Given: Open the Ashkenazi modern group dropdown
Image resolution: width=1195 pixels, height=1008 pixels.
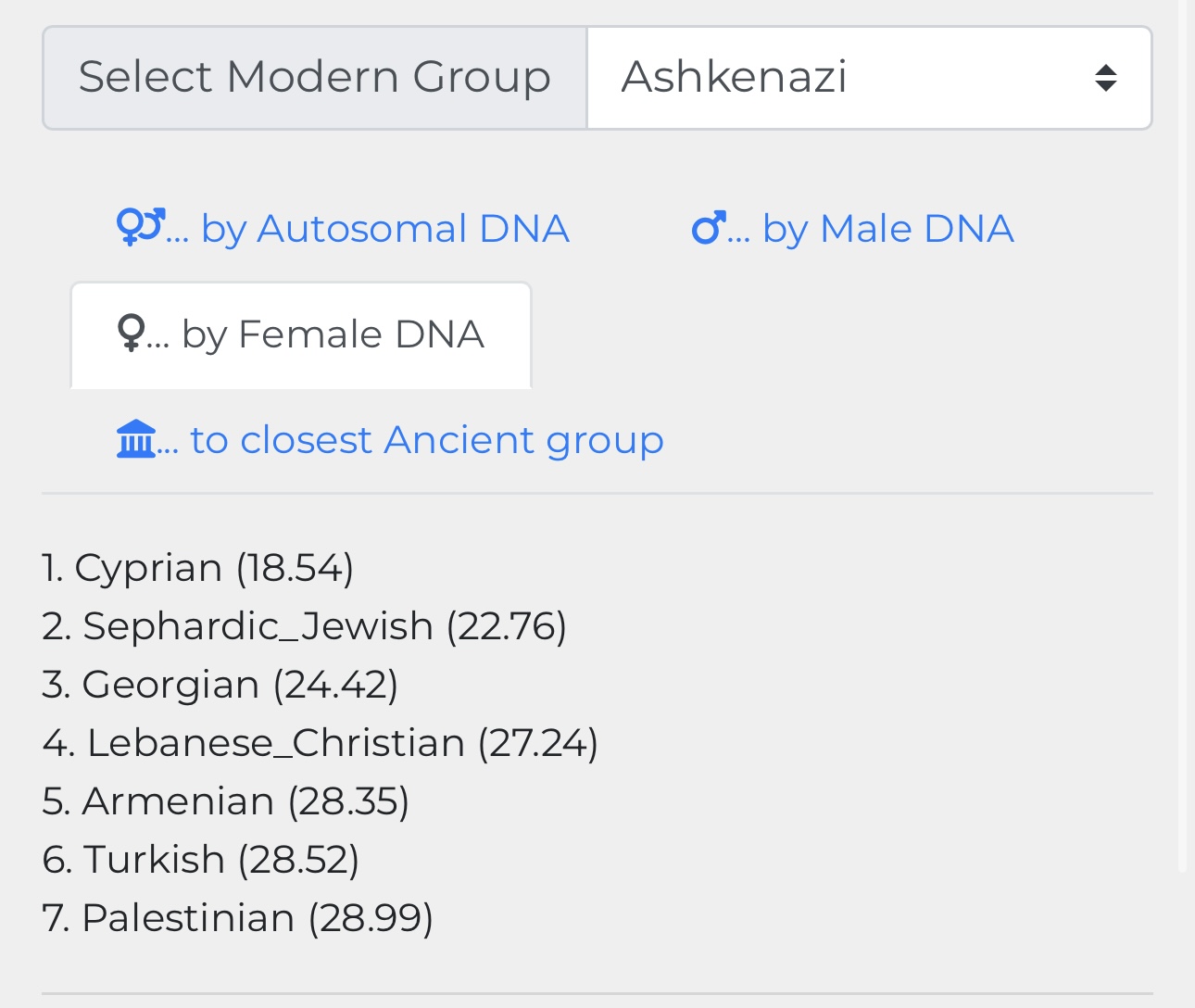Looking at the screenshot, I should click(869, 78).
